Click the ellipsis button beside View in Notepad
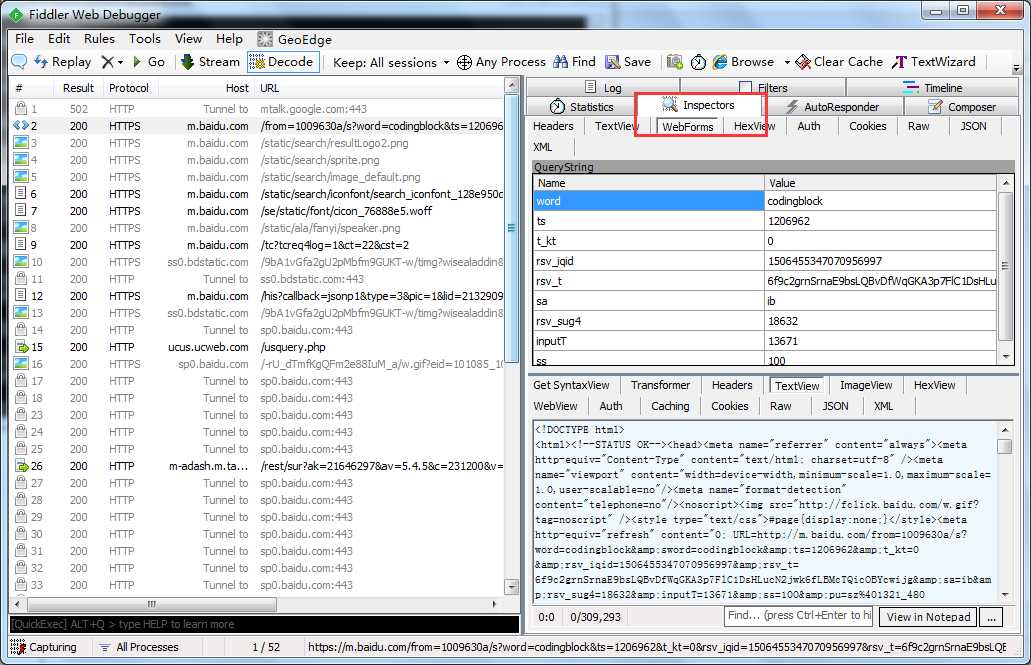 992,617
